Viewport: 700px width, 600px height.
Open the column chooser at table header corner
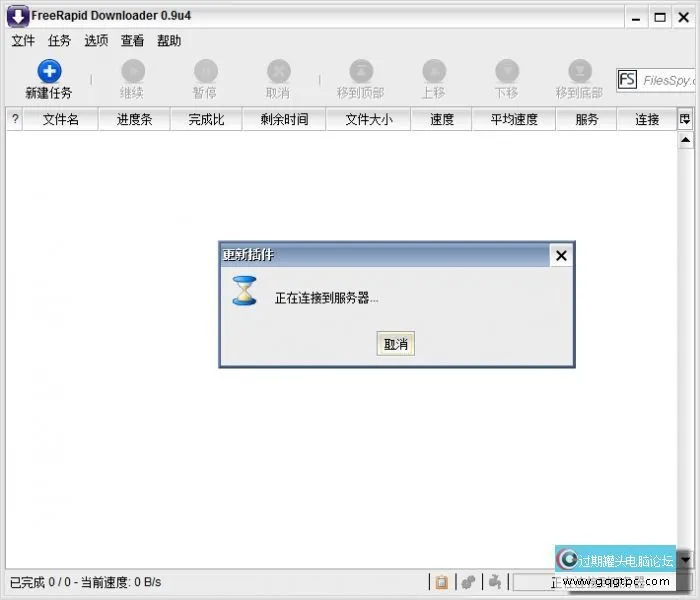coord(685,119)
